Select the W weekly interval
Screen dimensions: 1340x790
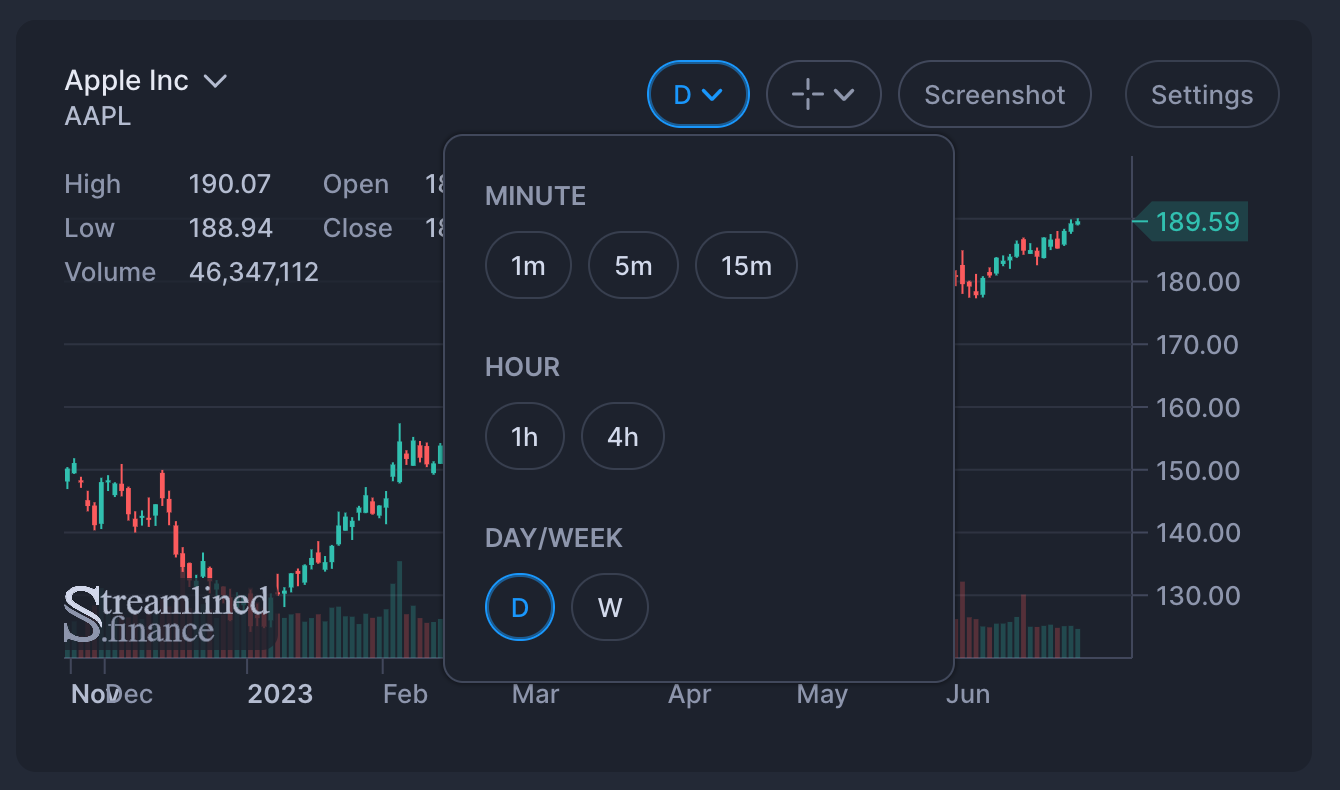(610, 607)
